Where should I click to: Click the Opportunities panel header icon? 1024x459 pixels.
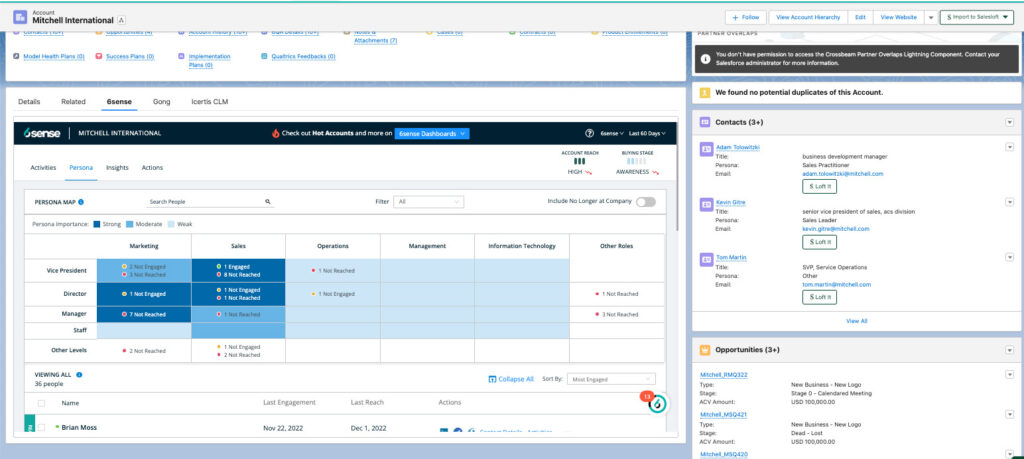point(704,350)
